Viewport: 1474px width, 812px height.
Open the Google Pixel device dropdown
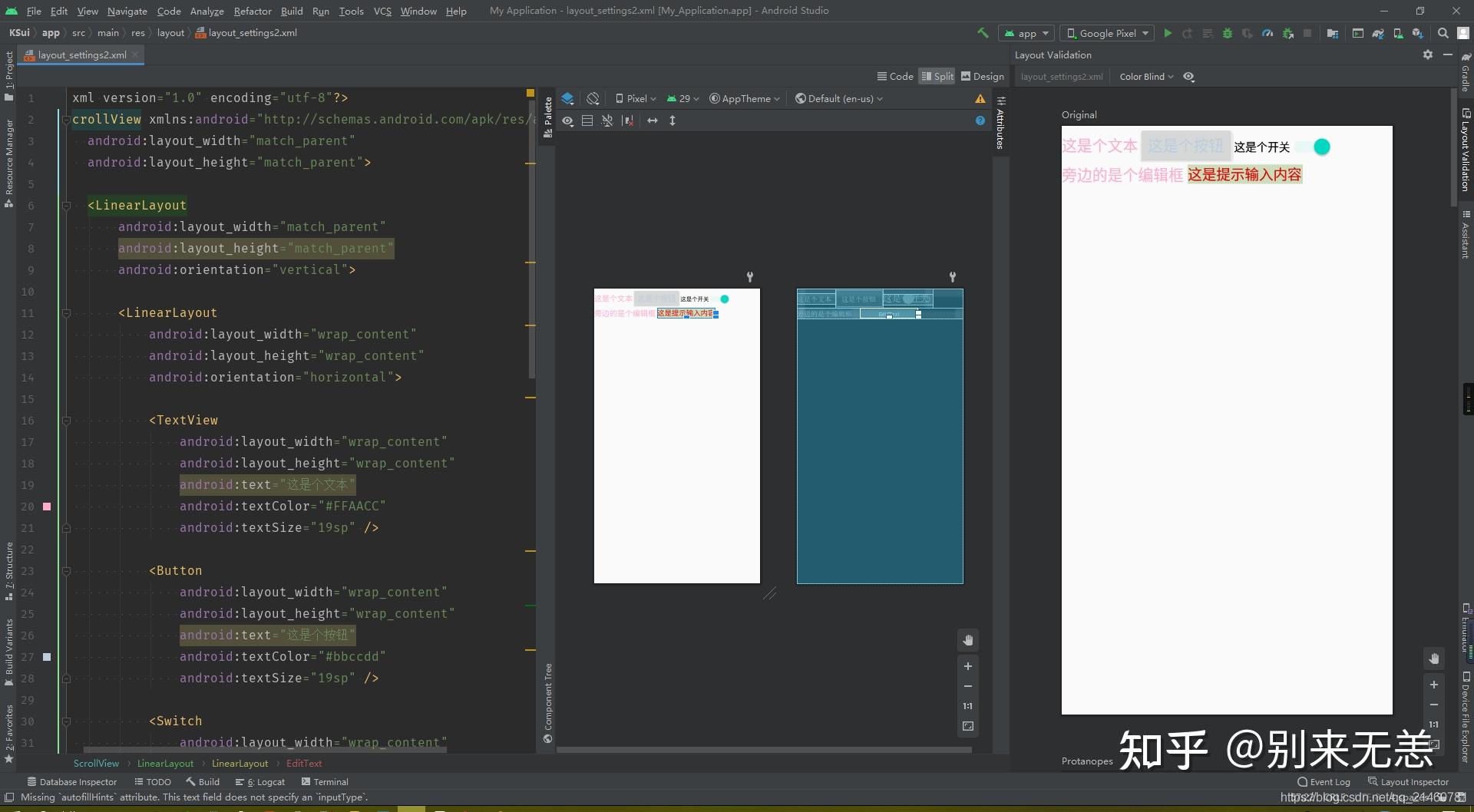[x=1108, y=33]
